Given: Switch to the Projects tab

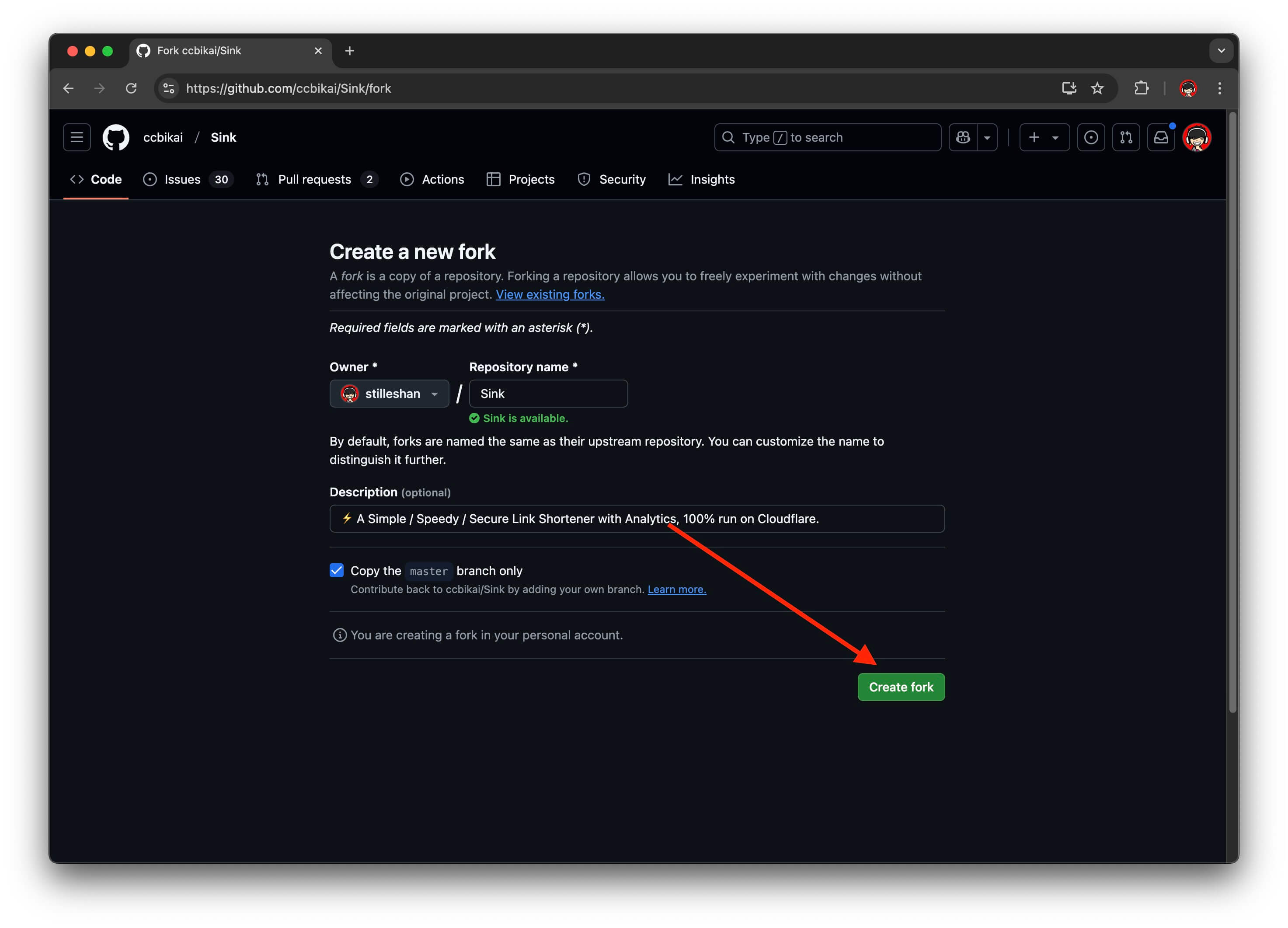Looking at the screenshot, I should (520, 179).
